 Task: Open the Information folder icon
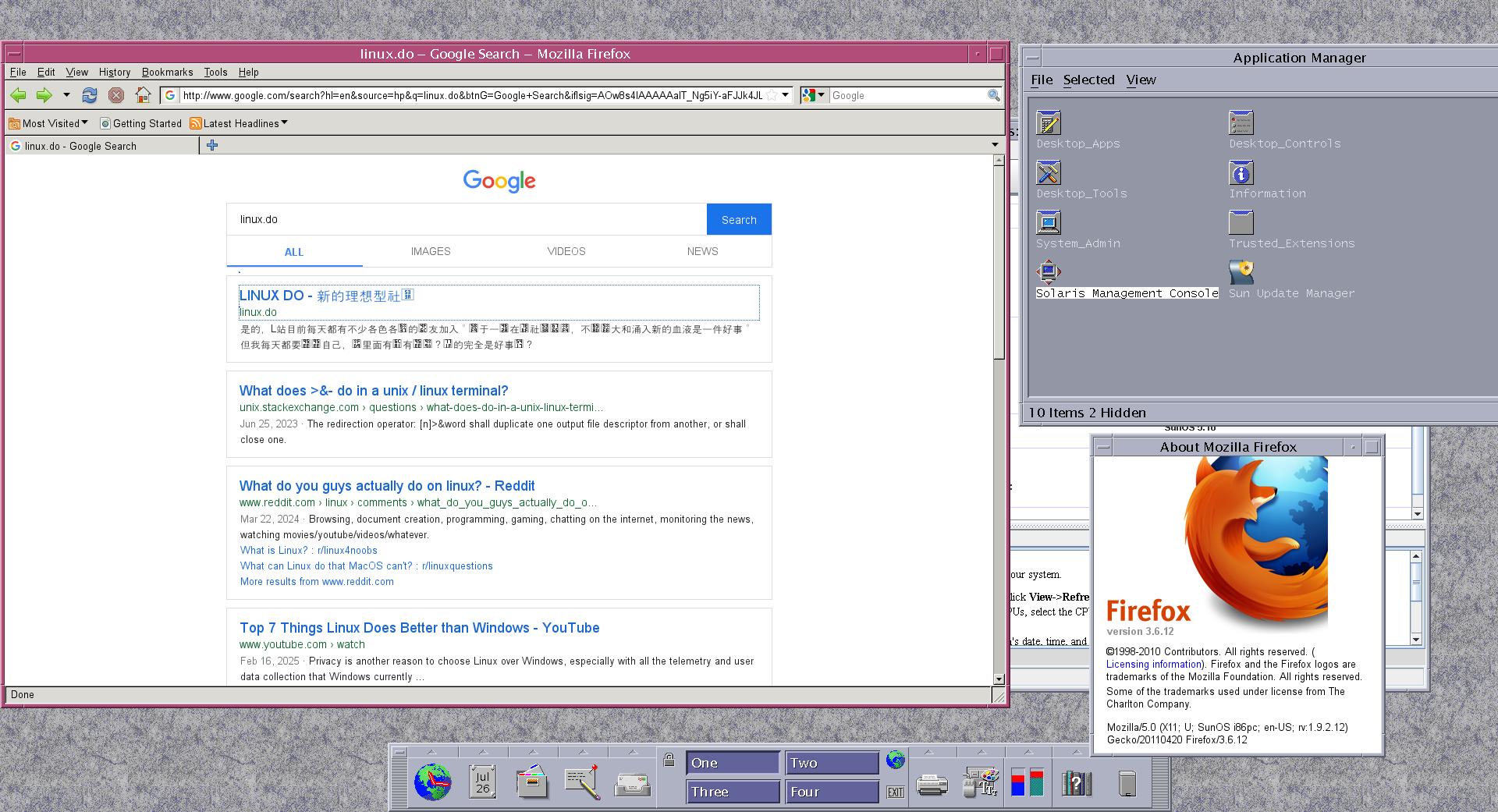(1241, 172)
